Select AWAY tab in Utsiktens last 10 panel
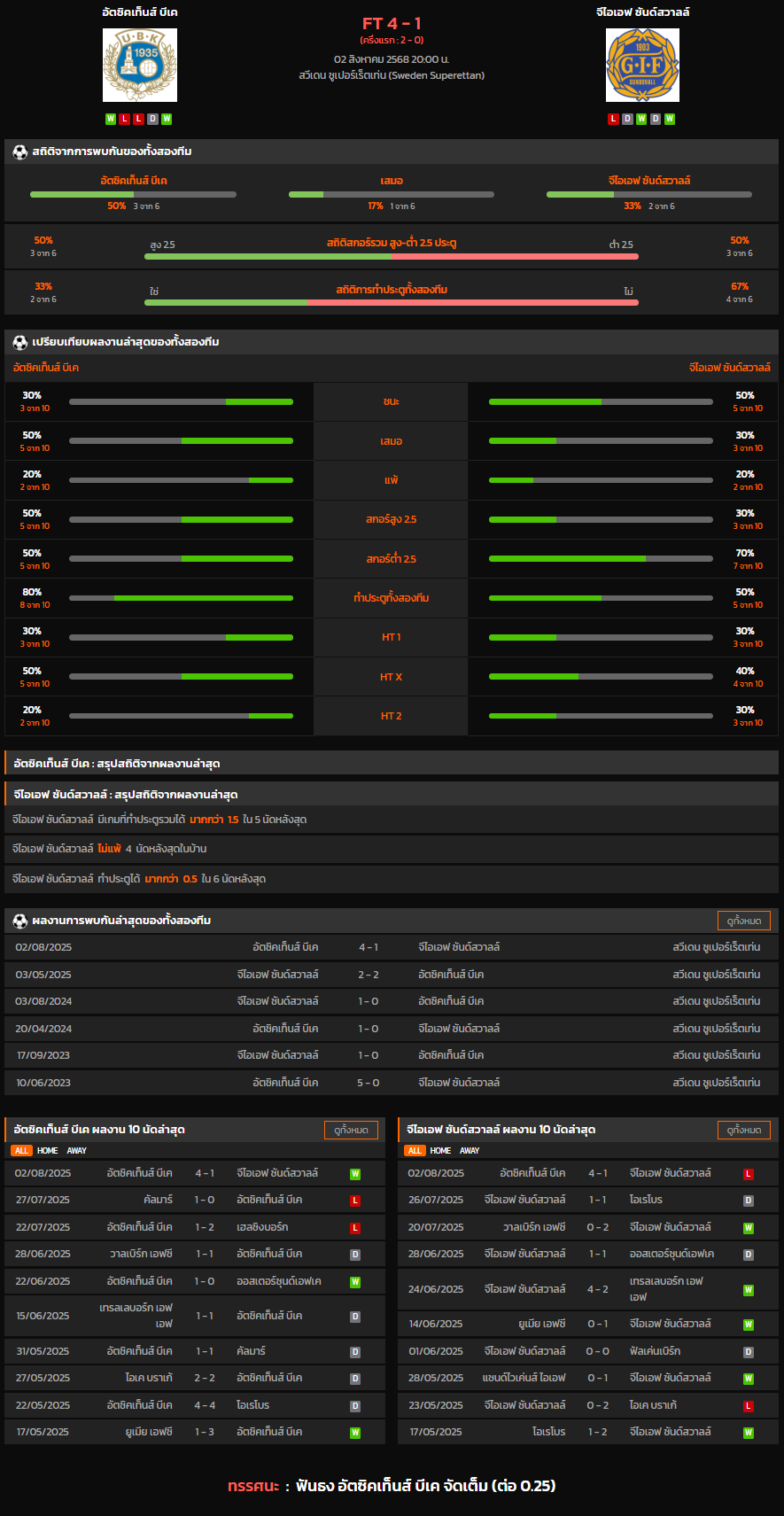This screenshot has width=784, height=1516. 77,1151
